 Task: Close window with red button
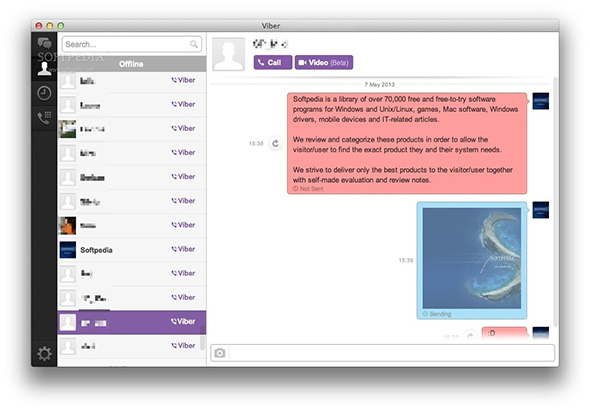coord(39,26)
